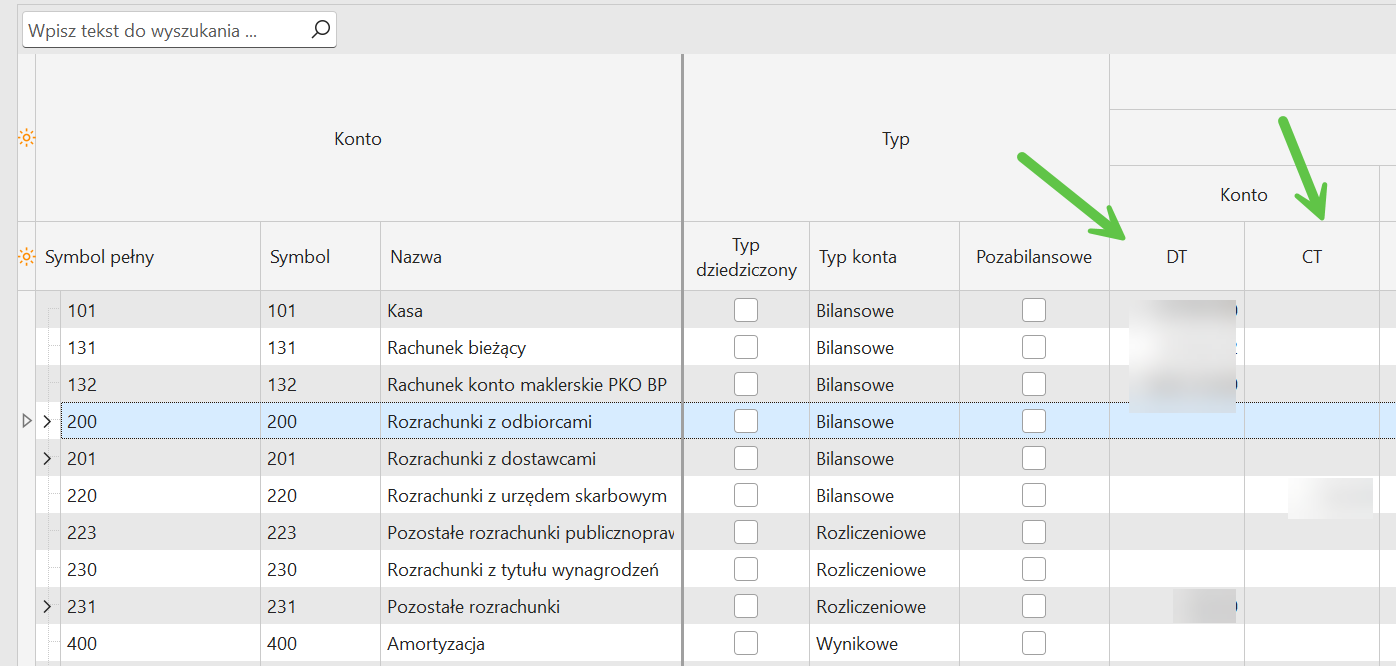The height and width of the screenshot is (666, 1396).
Task: Select the Rachunek konto maklerskie PKO BP row
Action: (526, 385)
